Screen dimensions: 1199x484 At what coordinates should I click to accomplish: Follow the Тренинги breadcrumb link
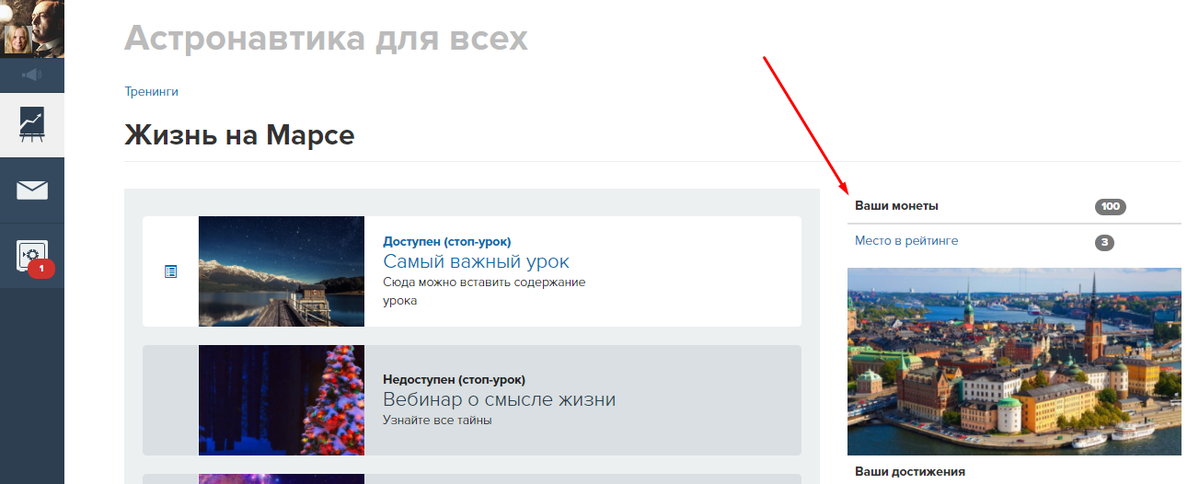point(151,91)
